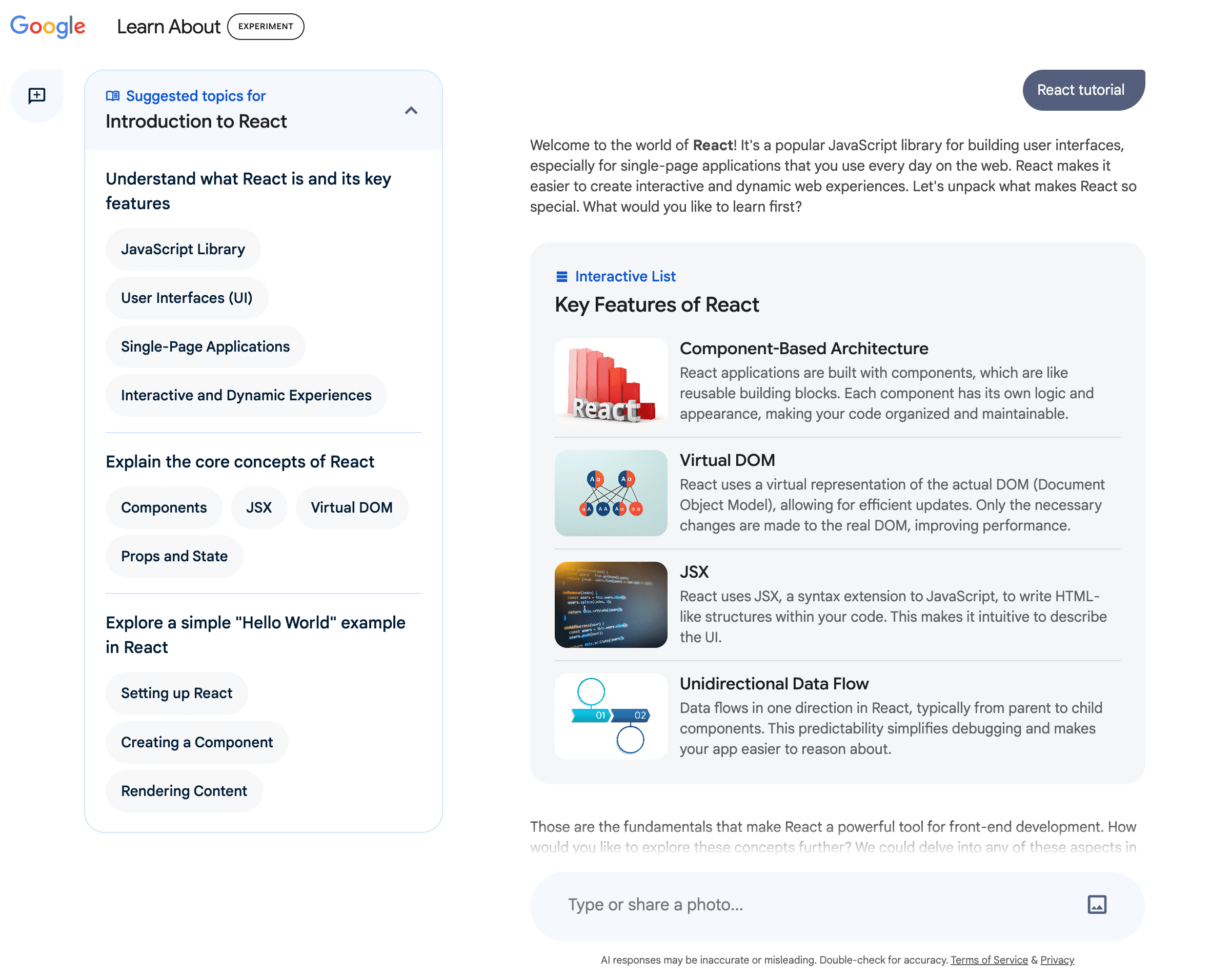This screenshot has height=980, width=1210.
Task: Open the JSX code thumbnail image
Action: coord(610,605)
